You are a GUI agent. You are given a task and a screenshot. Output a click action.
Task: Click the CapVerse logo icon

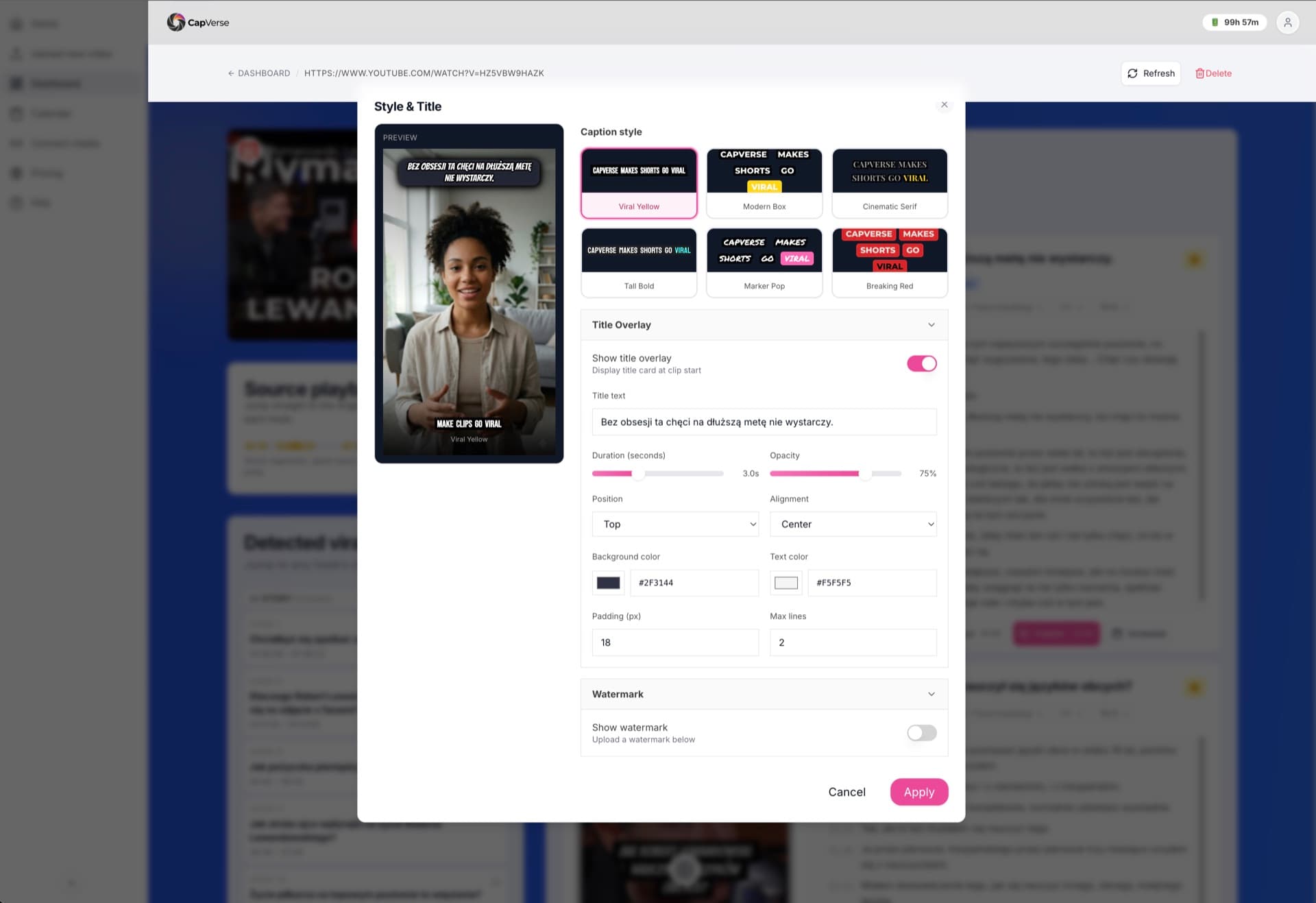pos(176,23)
